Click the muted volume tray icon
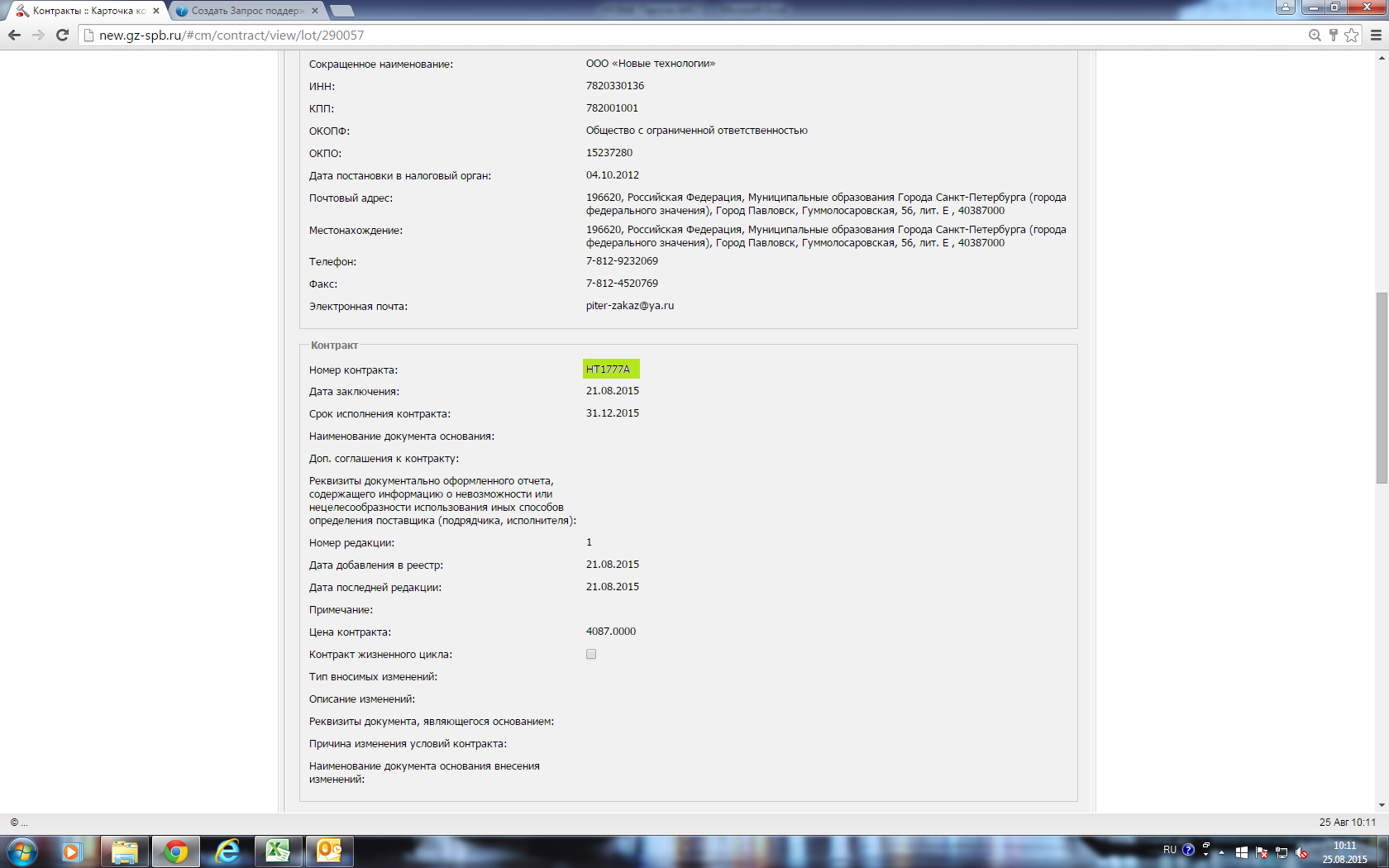 coord(1301,852)
